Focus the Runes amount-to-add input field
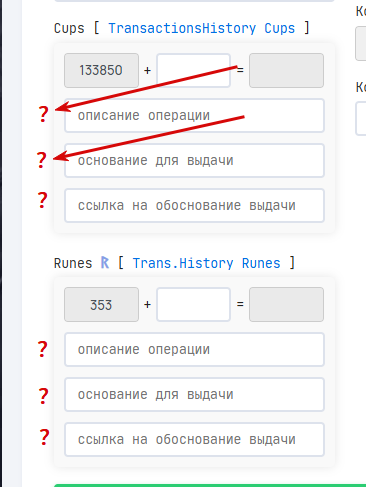 pyautogui.click(x=194, y=305)
